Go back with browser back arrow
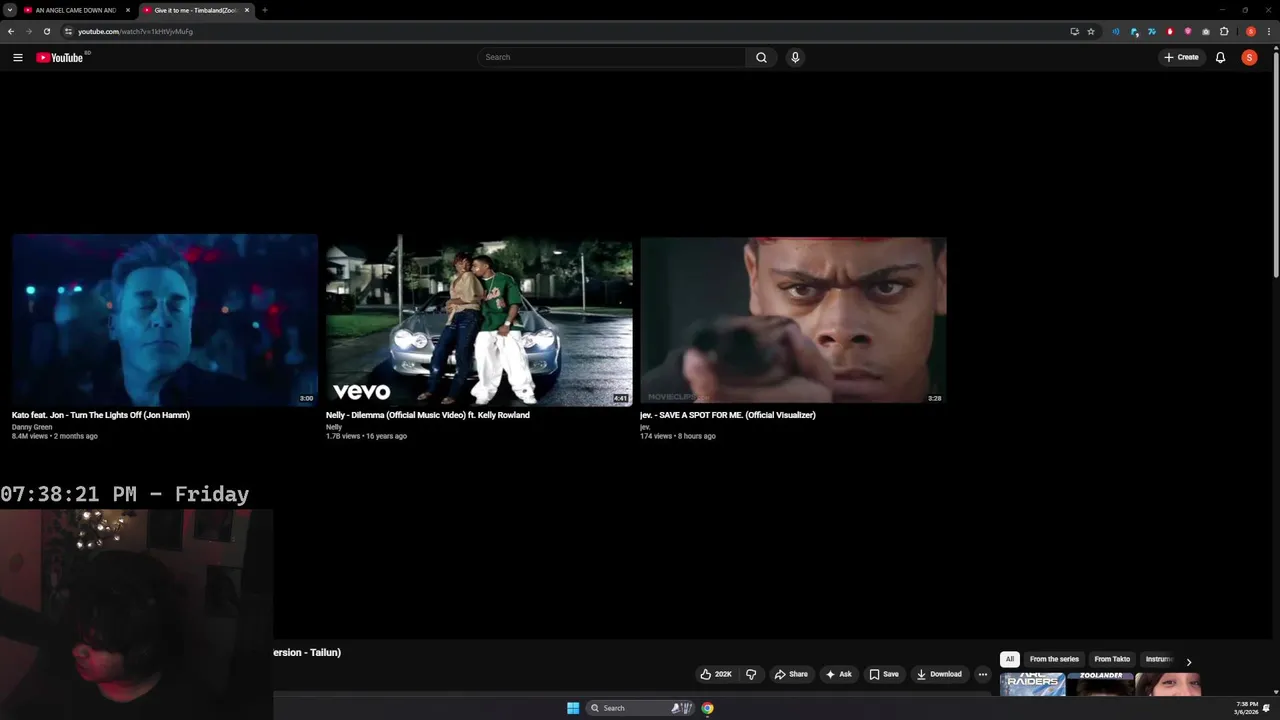Image resolution: width=1280 pixels, height=720 pixels. click(x=11, y=31)
